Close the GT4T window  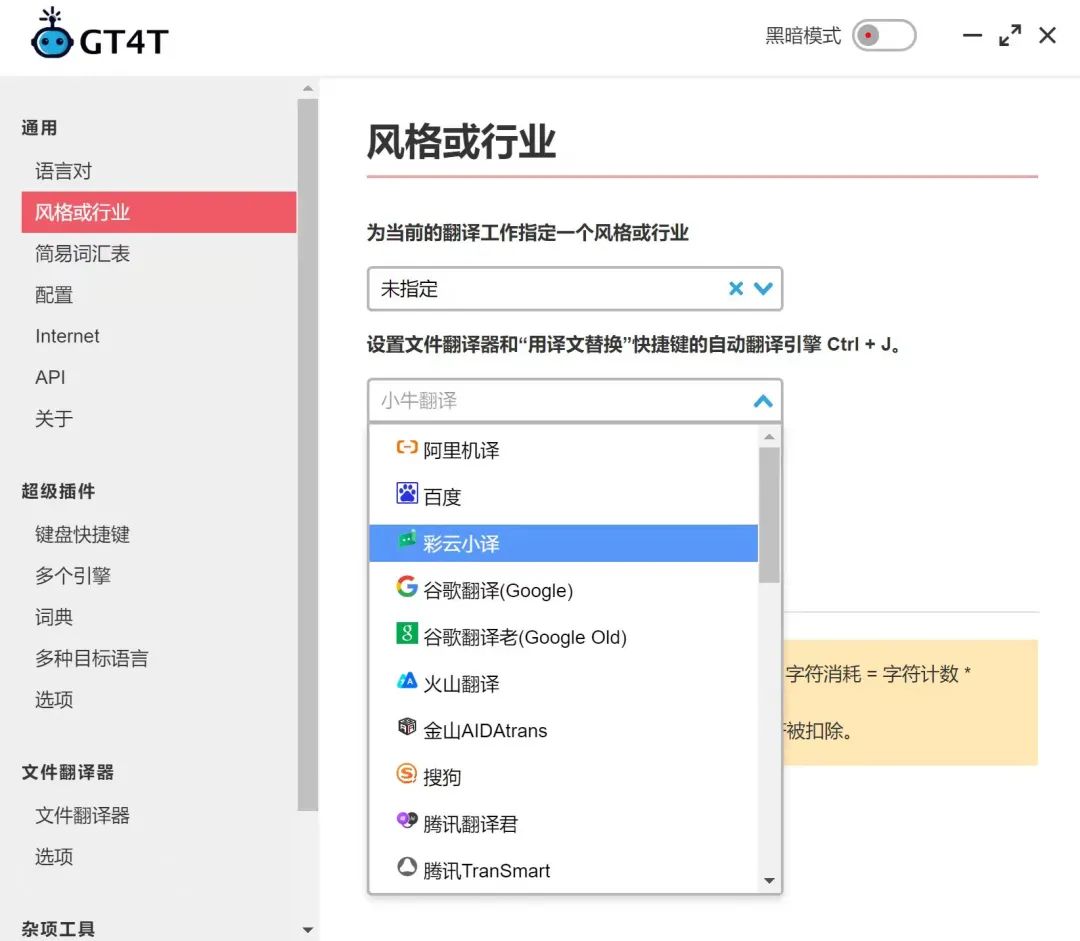1047,35
